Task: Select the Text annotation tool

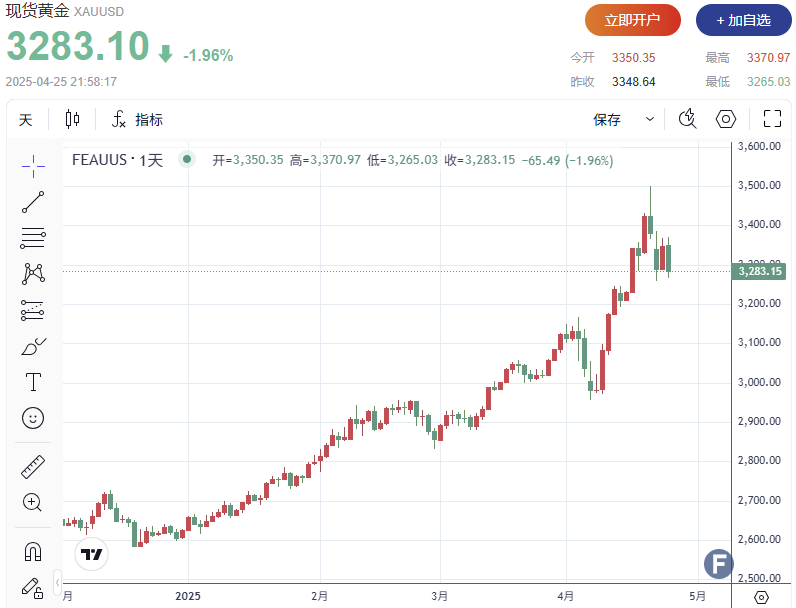Action: click(x=33, y=382)
